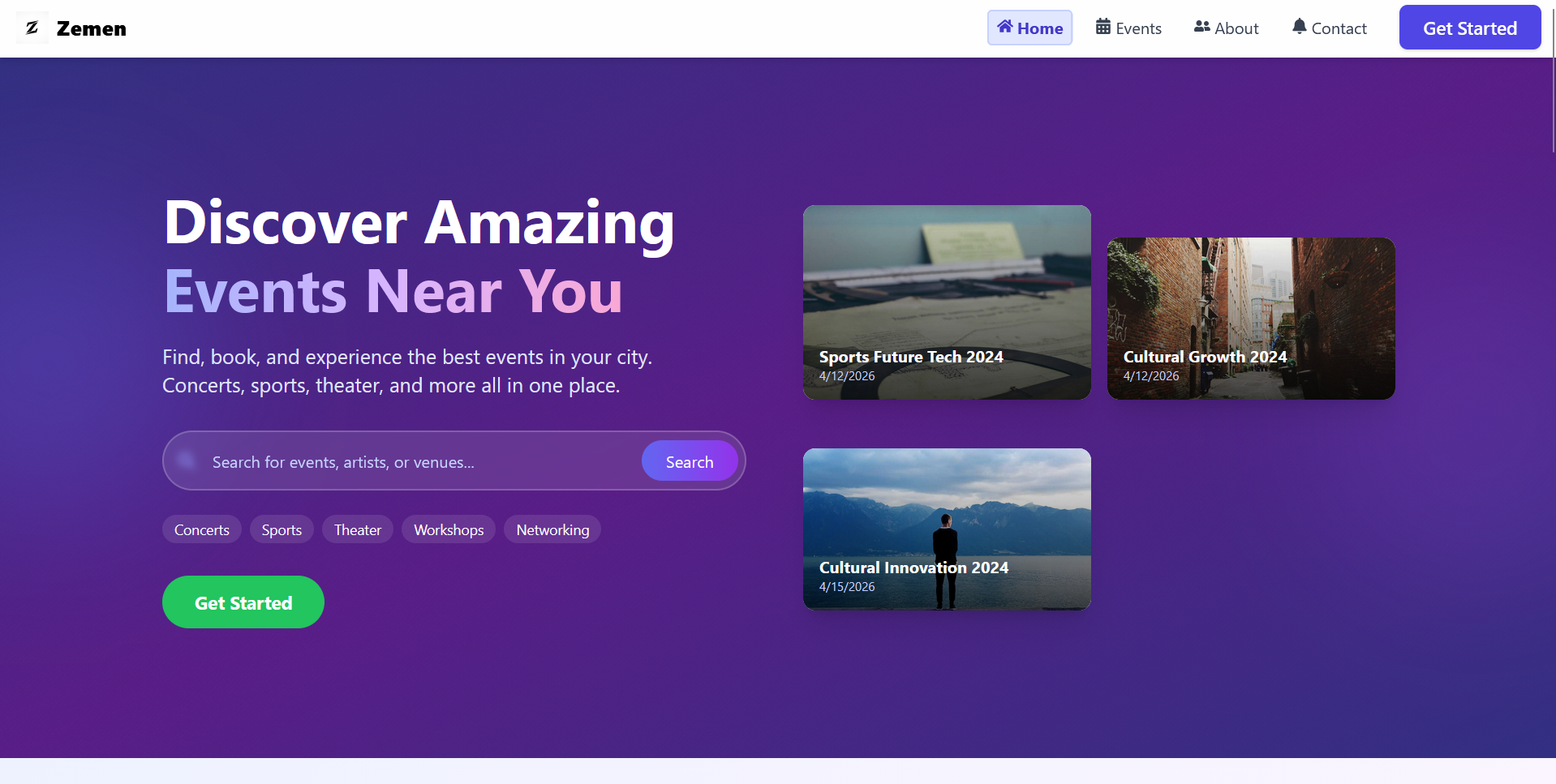
Task: Select the Concerts category chip
Action: click(202, 529)
